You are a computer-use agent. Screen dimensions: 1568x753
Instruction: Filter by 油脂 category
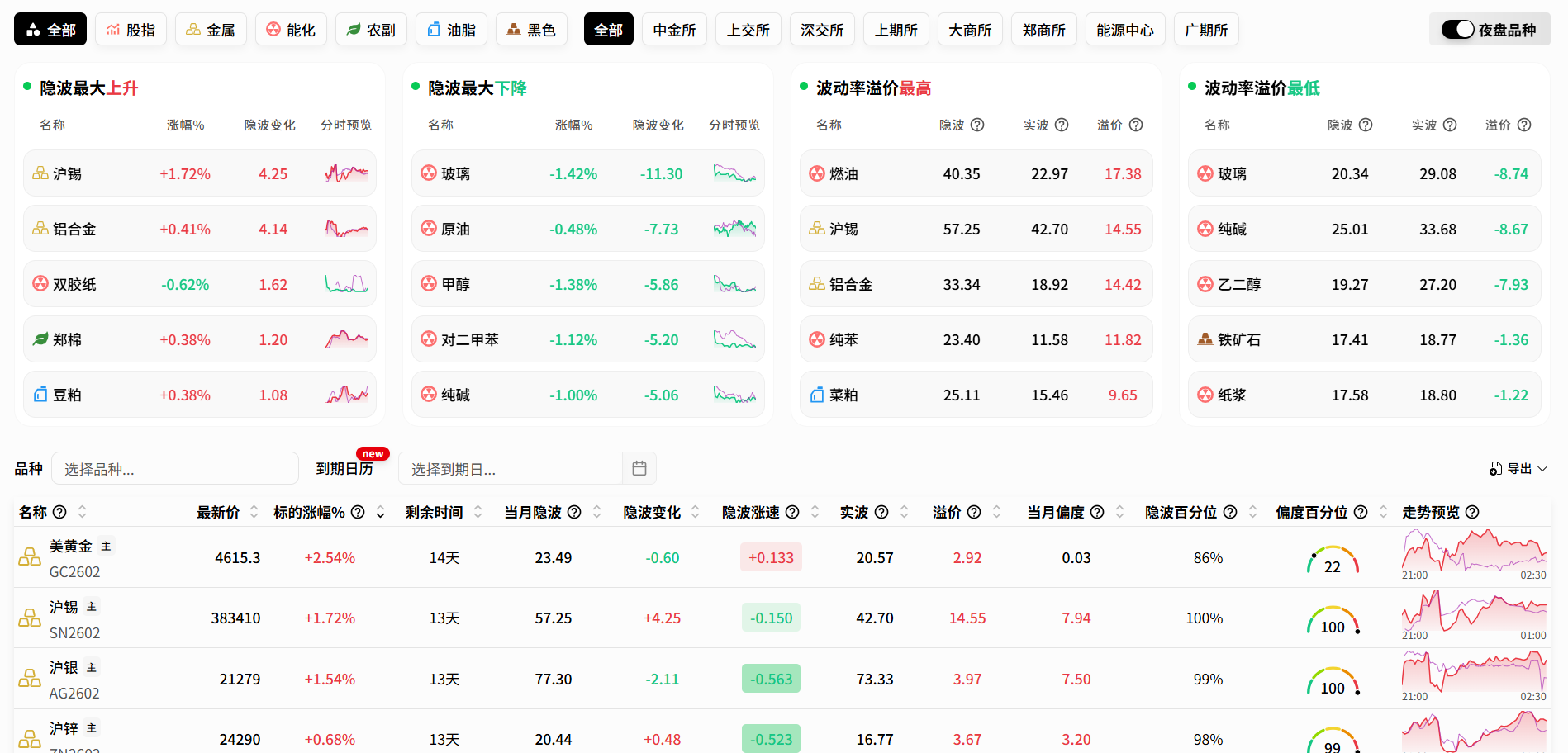451,30
